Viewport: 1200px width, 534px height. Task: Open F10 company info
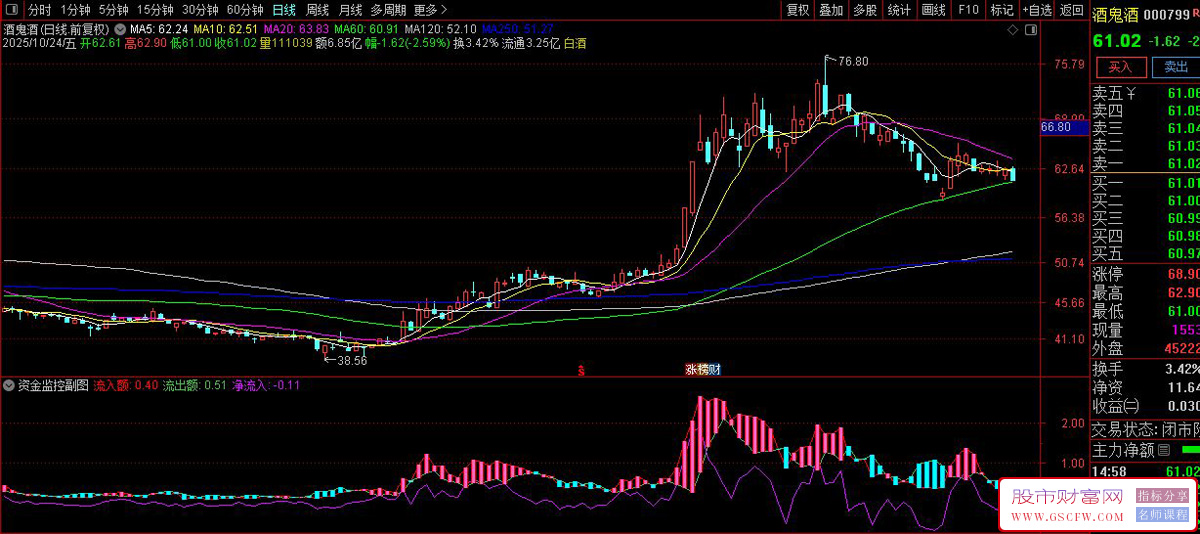967,10
